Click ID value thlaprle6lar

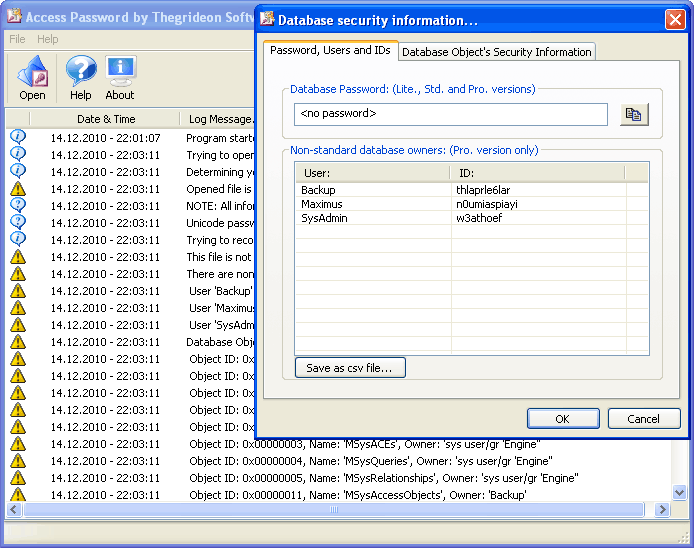pyautogui.click(x=483, y=190)
